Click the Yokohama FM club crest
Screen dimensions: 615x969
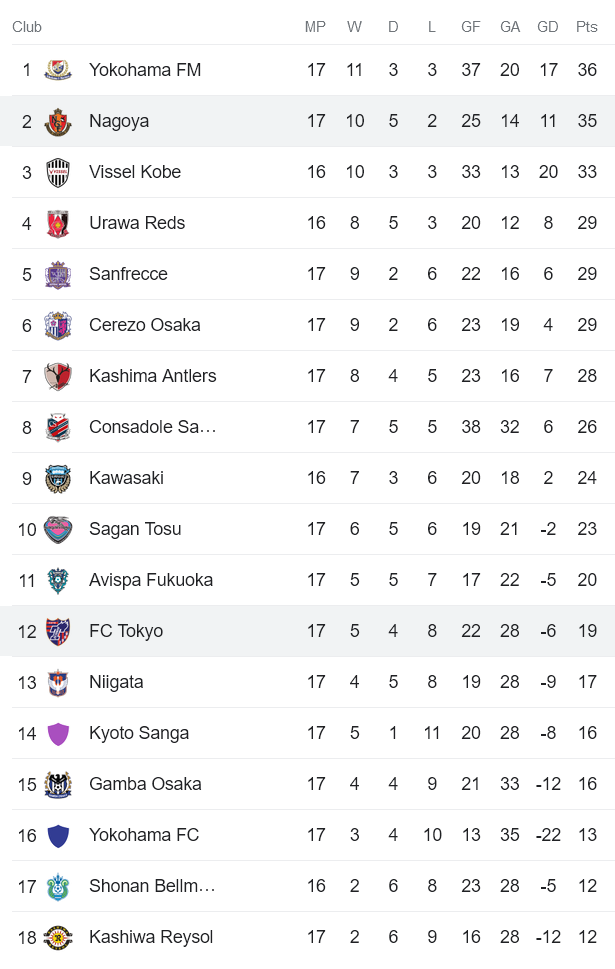point(57,70)
